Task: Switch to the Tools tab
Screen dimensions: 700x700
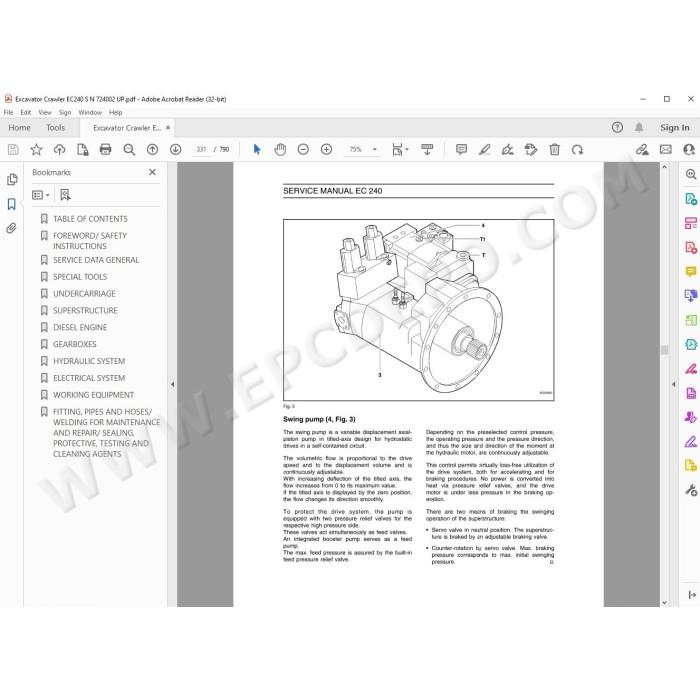Action: pyautogui.click(x=55, y=128)
